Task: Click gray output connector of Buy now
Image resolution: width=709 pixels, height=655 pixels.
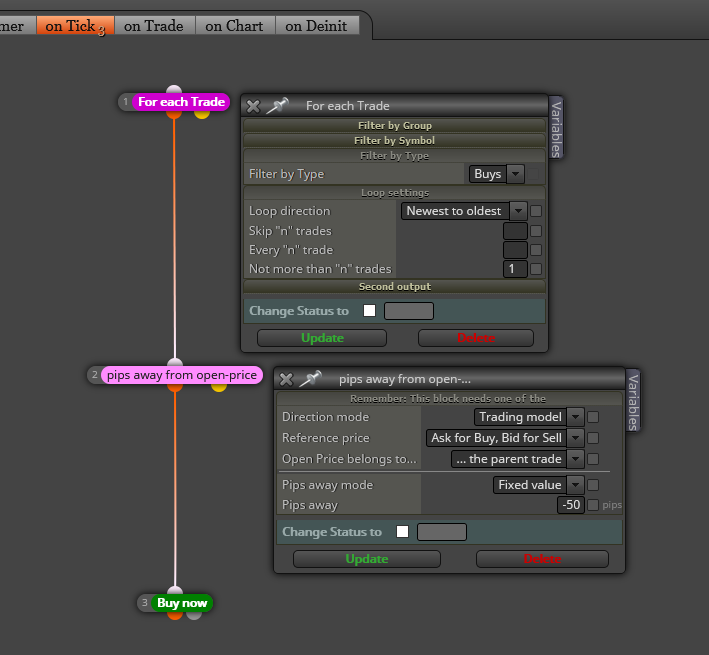Action: click(x=194, y=615)
